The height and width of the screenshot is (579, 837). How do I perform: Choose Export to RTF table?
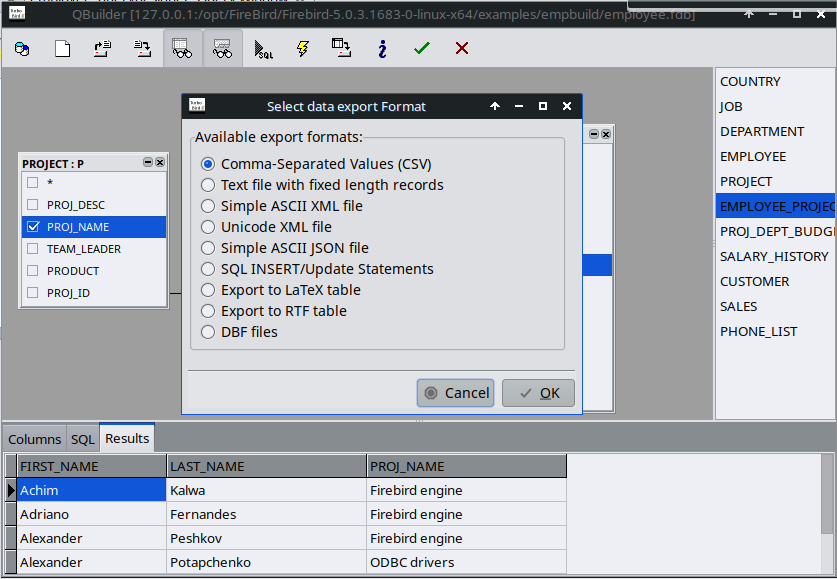(x=273, y=311)
